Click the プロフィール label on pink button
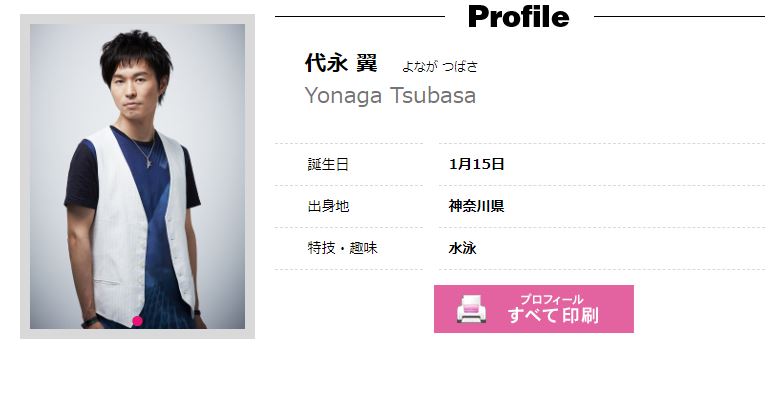The image size is (772, 402). (552, 299)
